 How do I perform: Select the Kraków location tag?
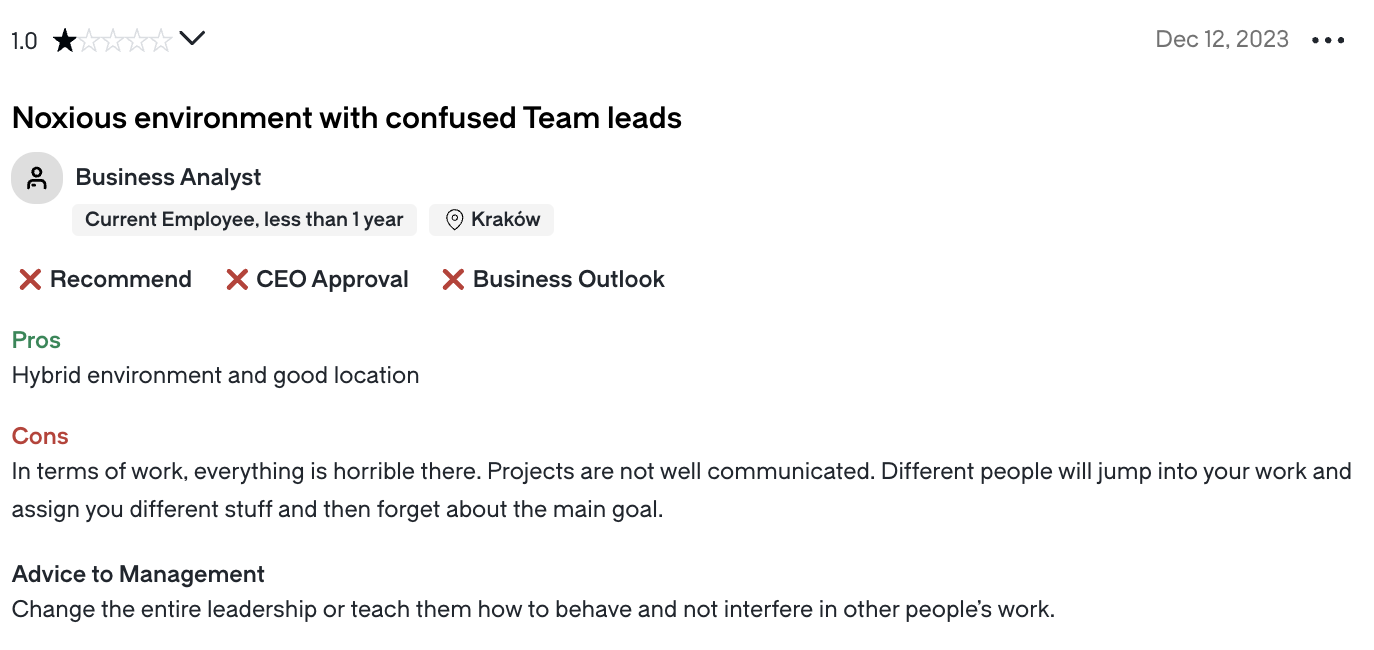(491, 220)
